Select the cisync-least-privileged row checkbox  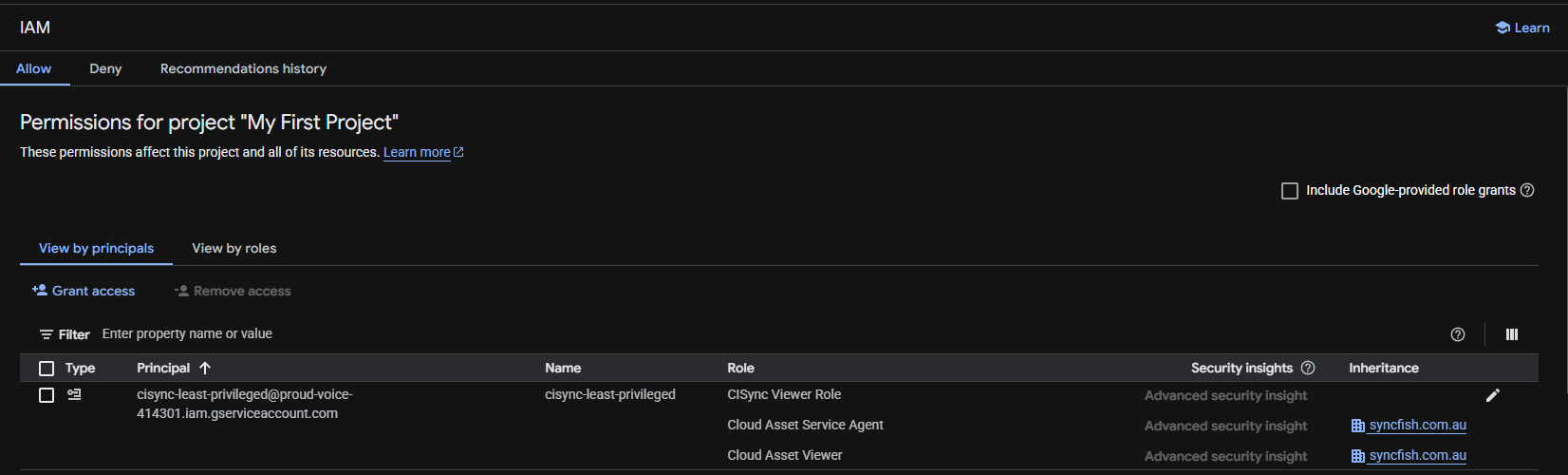click(x=47, y=395)
